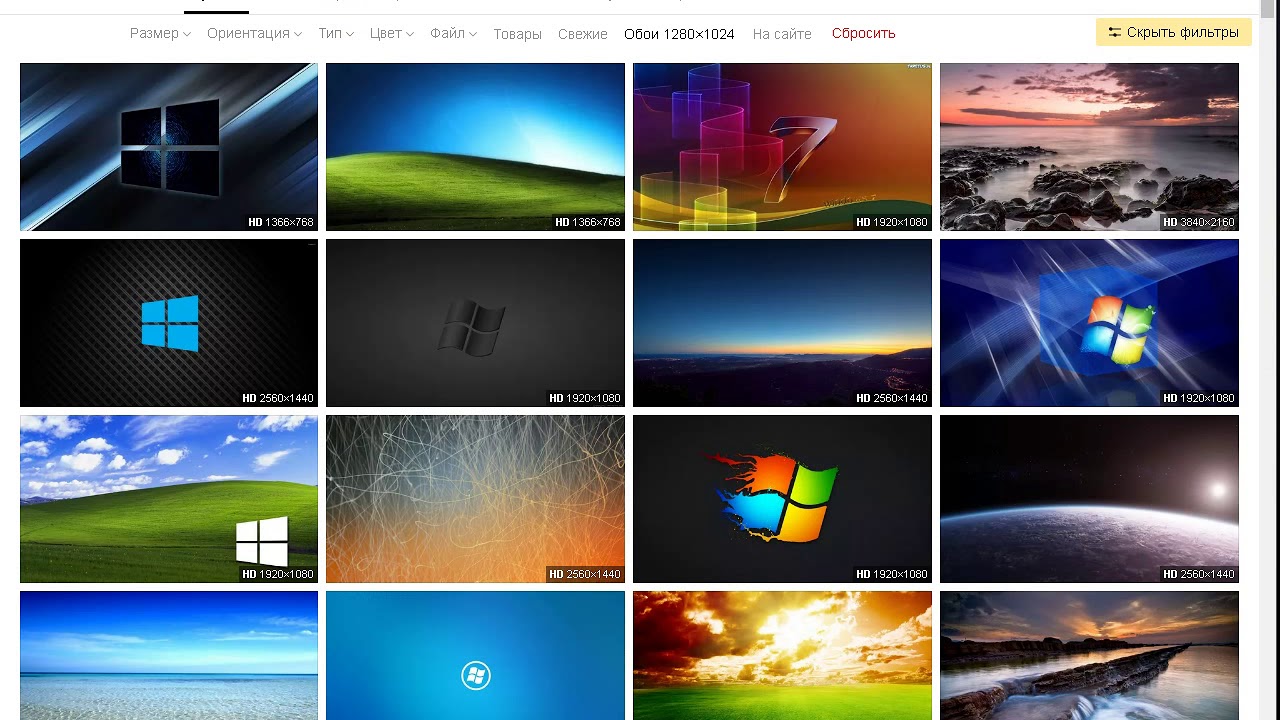The height and width of the screenshot is (720, 1280).
Task: Open orange abstract light threads wallpaper
Action: [475, 499]
